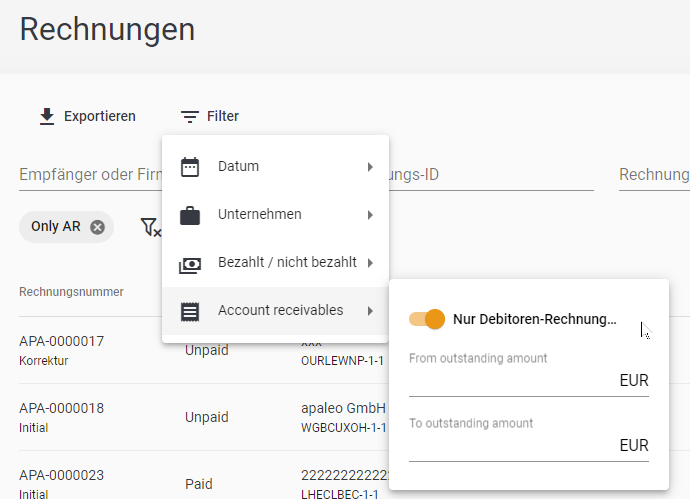
Task: Click the Rechnungen page title
Action: (107, 30)
